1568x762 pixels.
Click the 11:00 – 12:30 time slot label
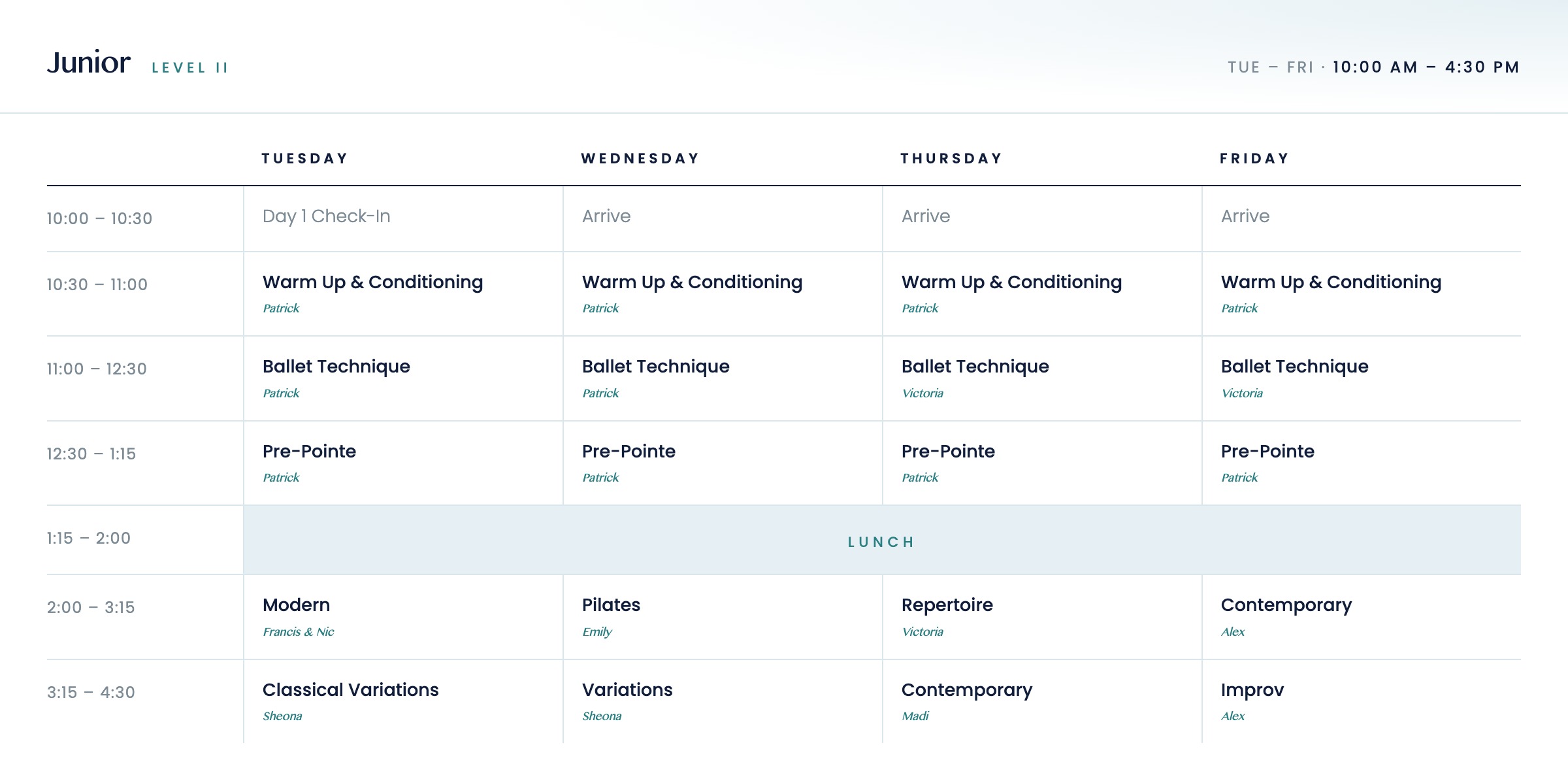point(97,369)
